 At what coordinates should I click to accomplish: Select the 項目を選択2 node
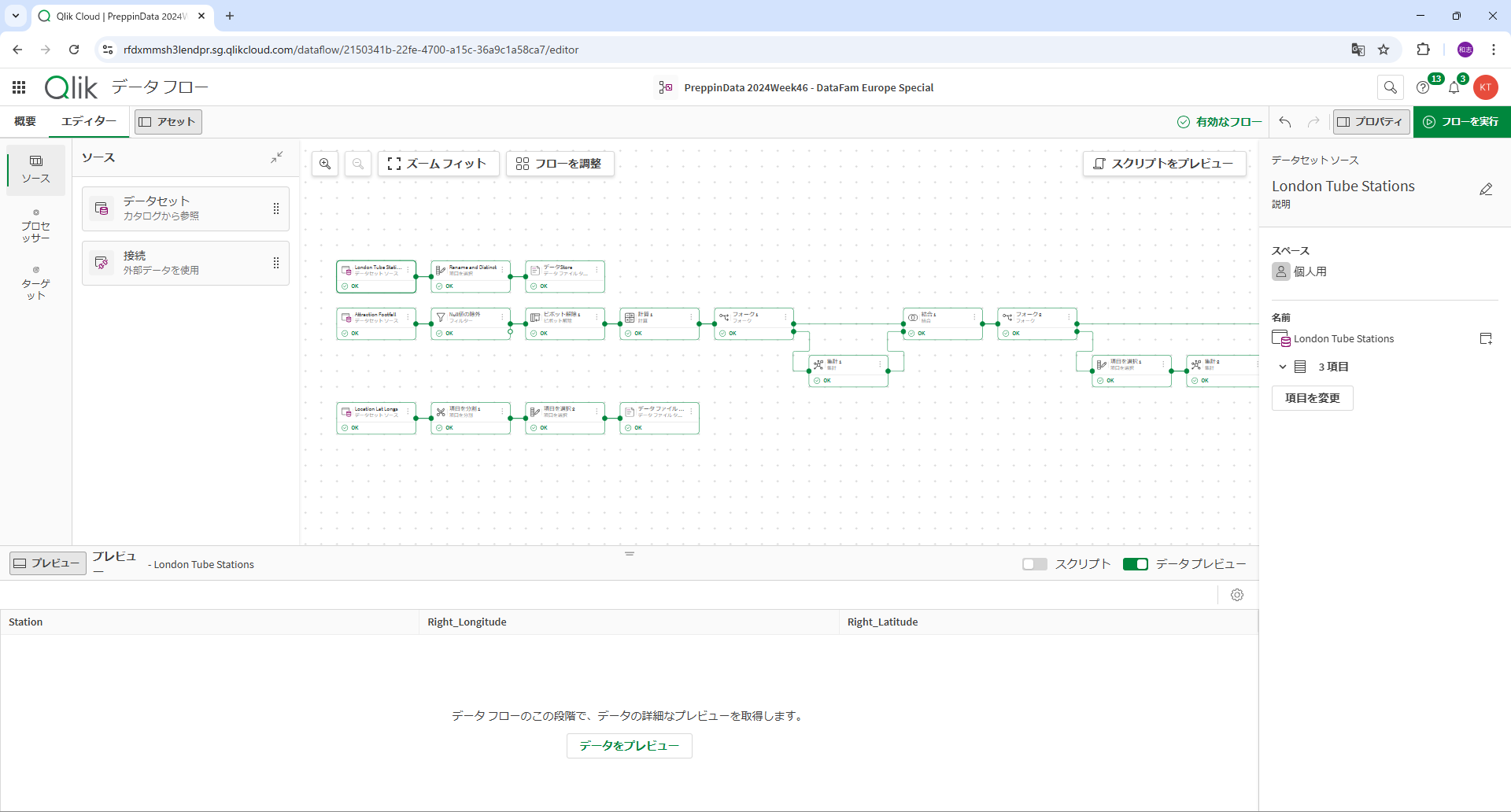point(565,418)
